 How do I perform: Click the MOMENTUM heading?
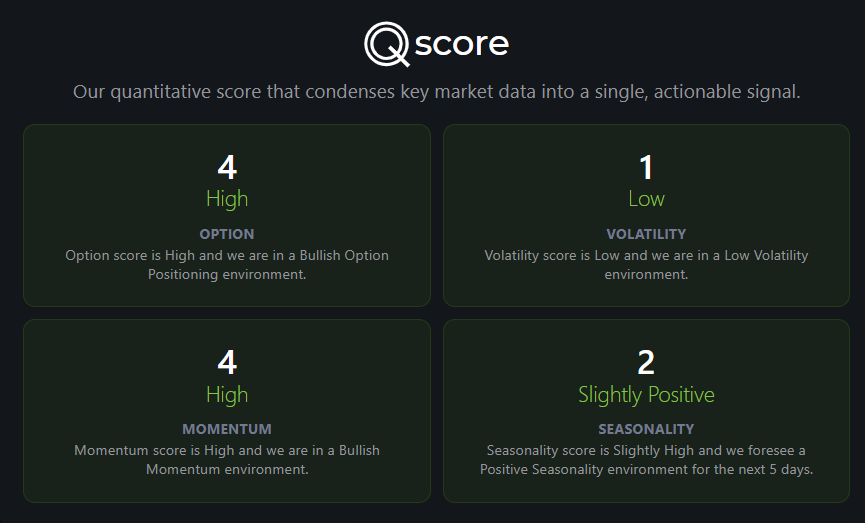(x=227, y=429)
